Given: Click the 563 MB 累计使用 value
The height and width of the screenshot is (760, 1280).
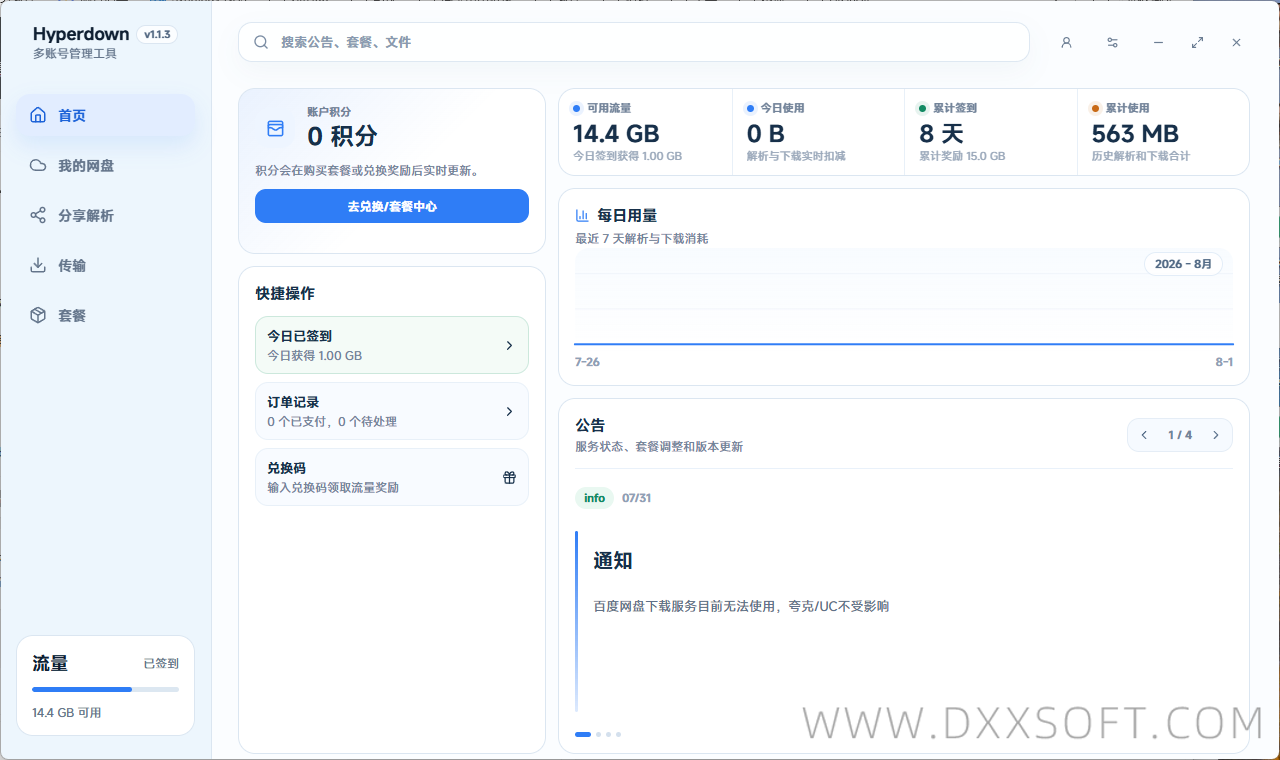Looking at the screenshot, I should click(x=1135, y=134).
